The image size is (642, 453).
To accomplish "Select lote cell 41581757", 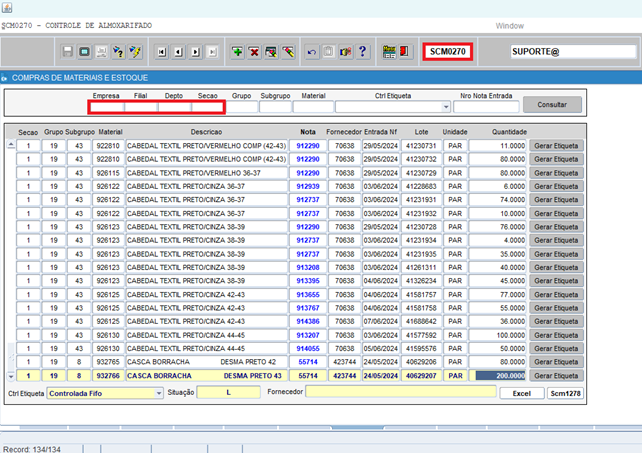I will 421,294.
